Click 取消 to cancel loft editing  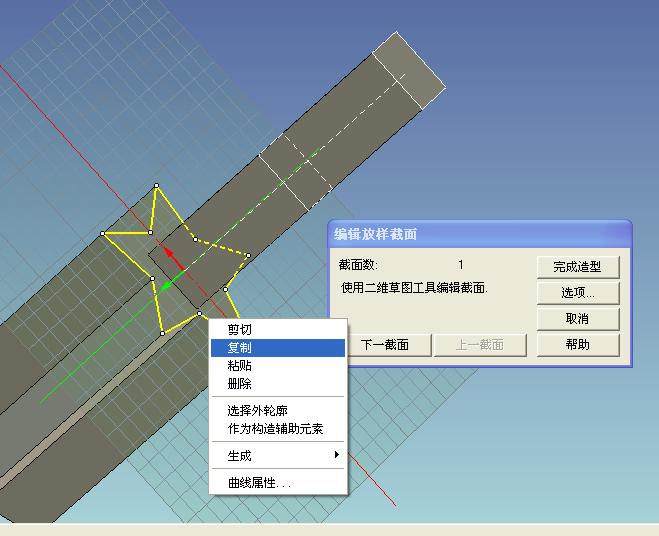tap(578, 319)
